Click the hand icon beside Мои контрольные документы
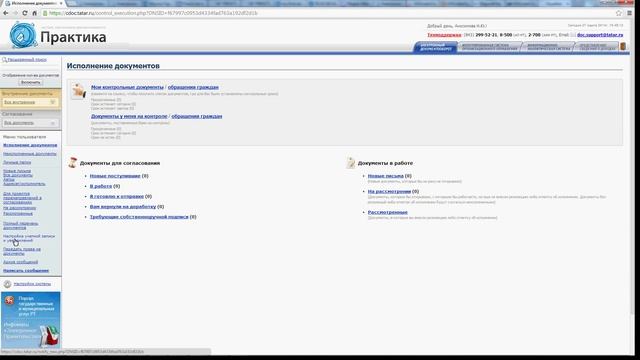640x360 pixels. tap(79, 90)
